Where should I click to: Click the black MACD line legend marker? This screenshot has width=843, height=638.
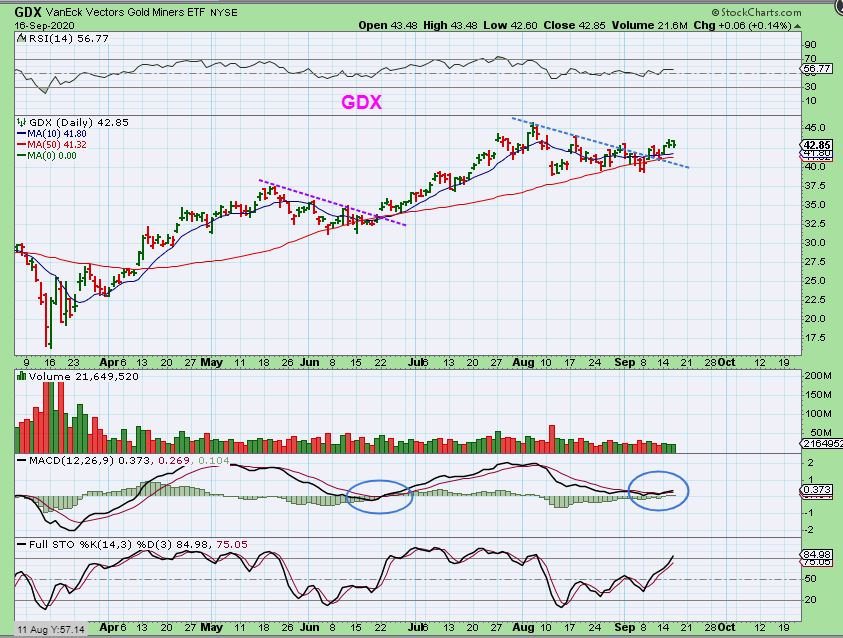[22, 461]
